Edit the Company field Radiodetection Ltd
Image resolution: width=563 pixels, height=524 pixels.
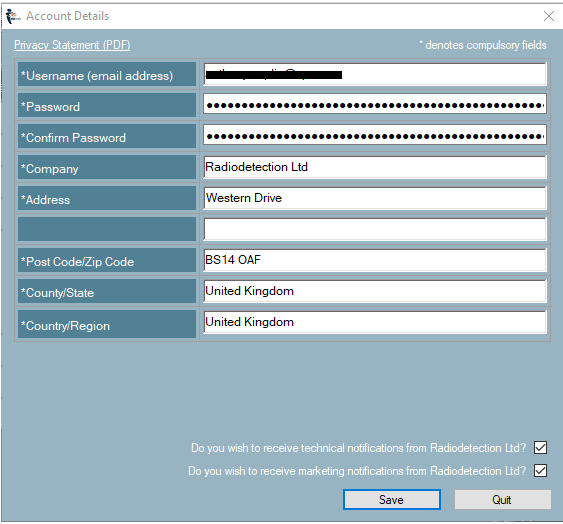(375, 167)
